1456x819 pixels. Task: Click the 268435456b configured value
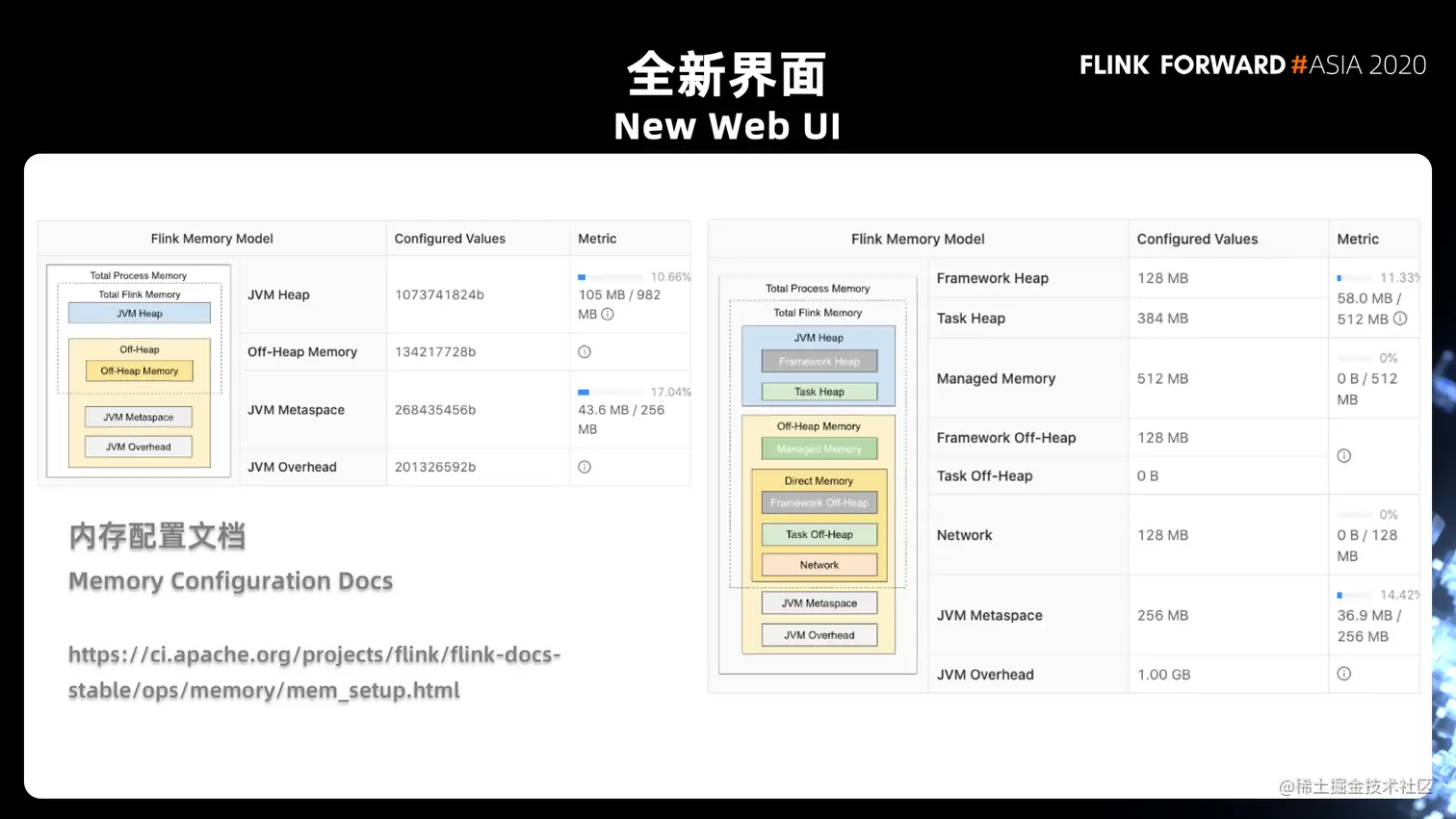pos(435,410)
